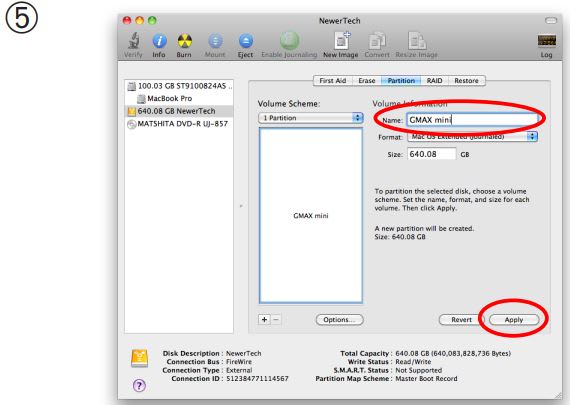The image size is (570, 405).
Task: Click the Resize Image toolbar icon
Action: pos(417,45)
